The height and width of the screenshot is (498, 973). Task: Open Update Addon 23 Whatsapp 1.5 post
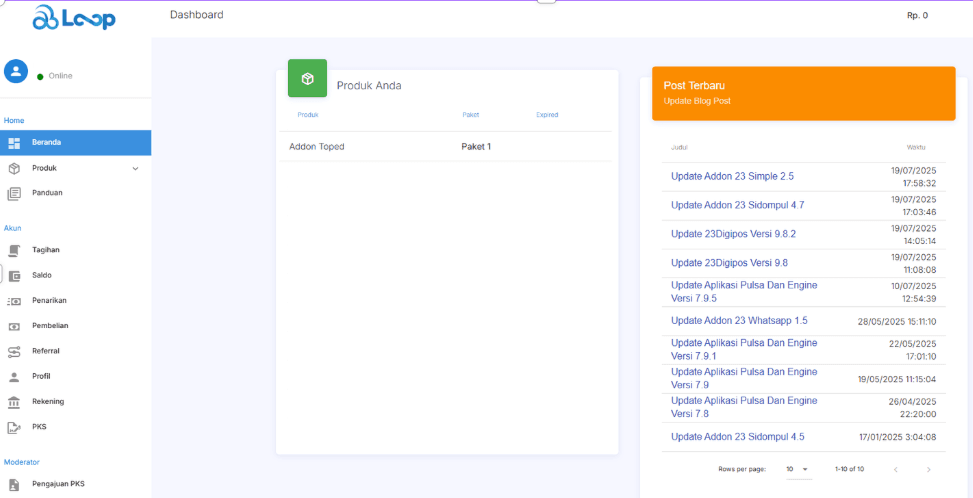[x=739, y=321]
